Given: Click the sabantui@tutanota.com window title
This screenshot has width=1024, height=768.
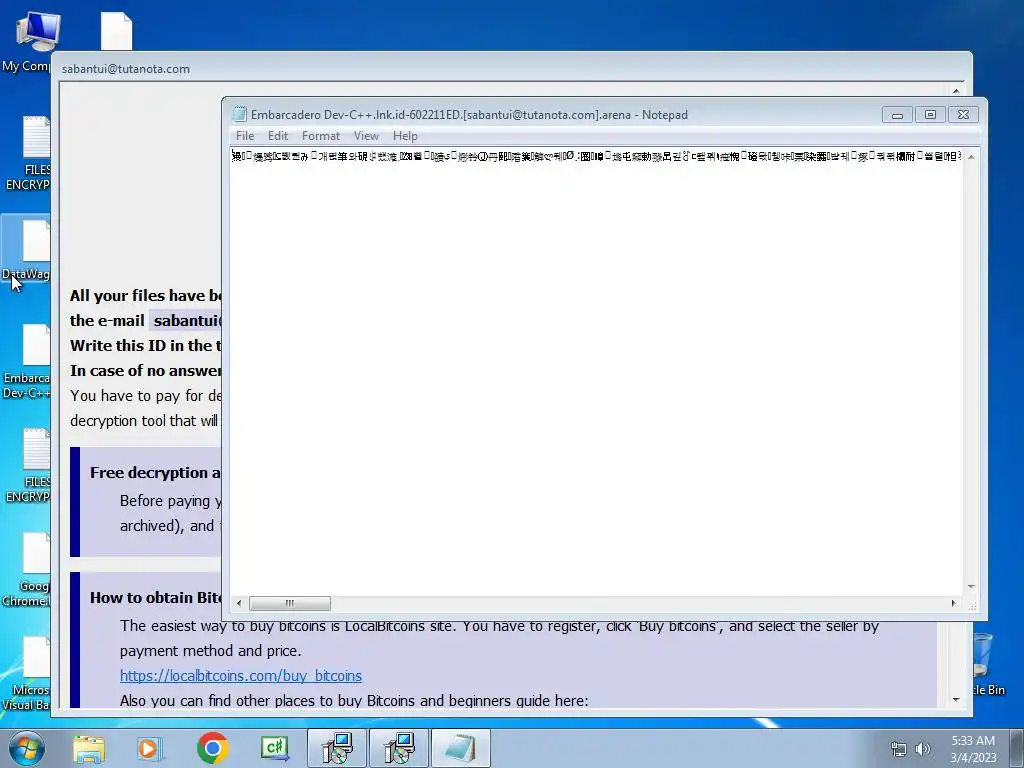Looking at the screenshot, I should (x=125, y=69).
